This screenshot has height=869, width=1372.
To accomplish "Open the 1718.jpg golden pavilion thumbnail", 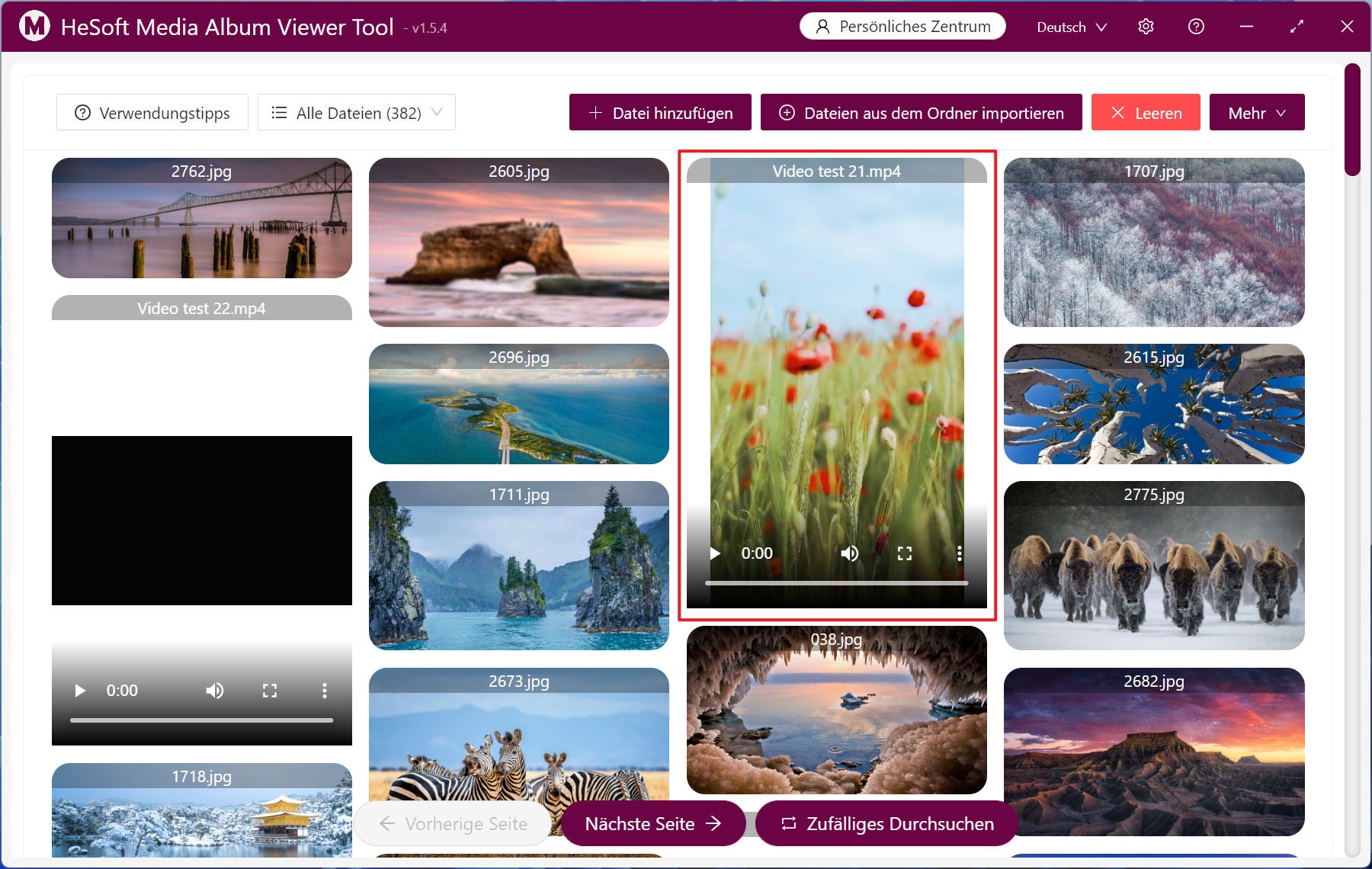I will pos(202,810).
